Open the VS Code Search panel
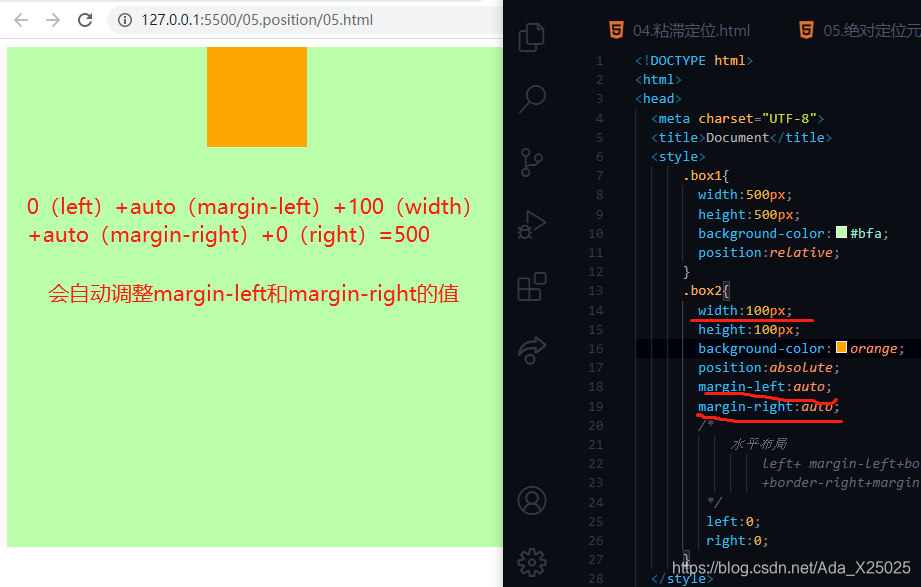 [x=532, y=99]
